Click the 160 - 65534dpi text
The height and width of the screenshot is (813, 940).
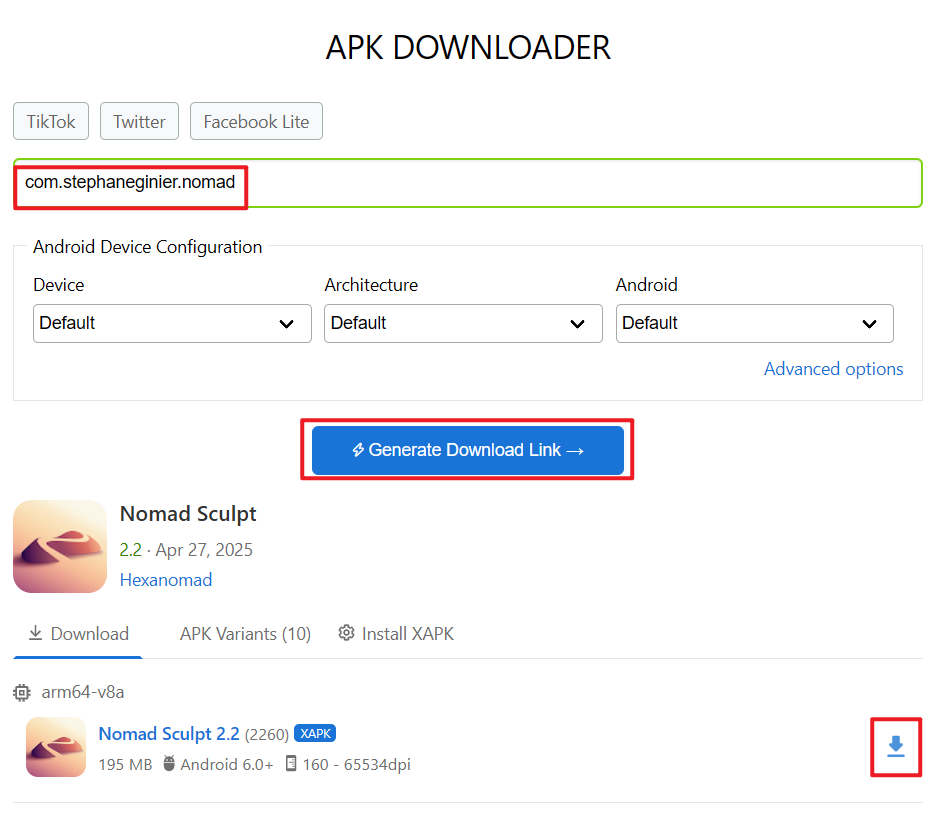click(x=357, y=764)
